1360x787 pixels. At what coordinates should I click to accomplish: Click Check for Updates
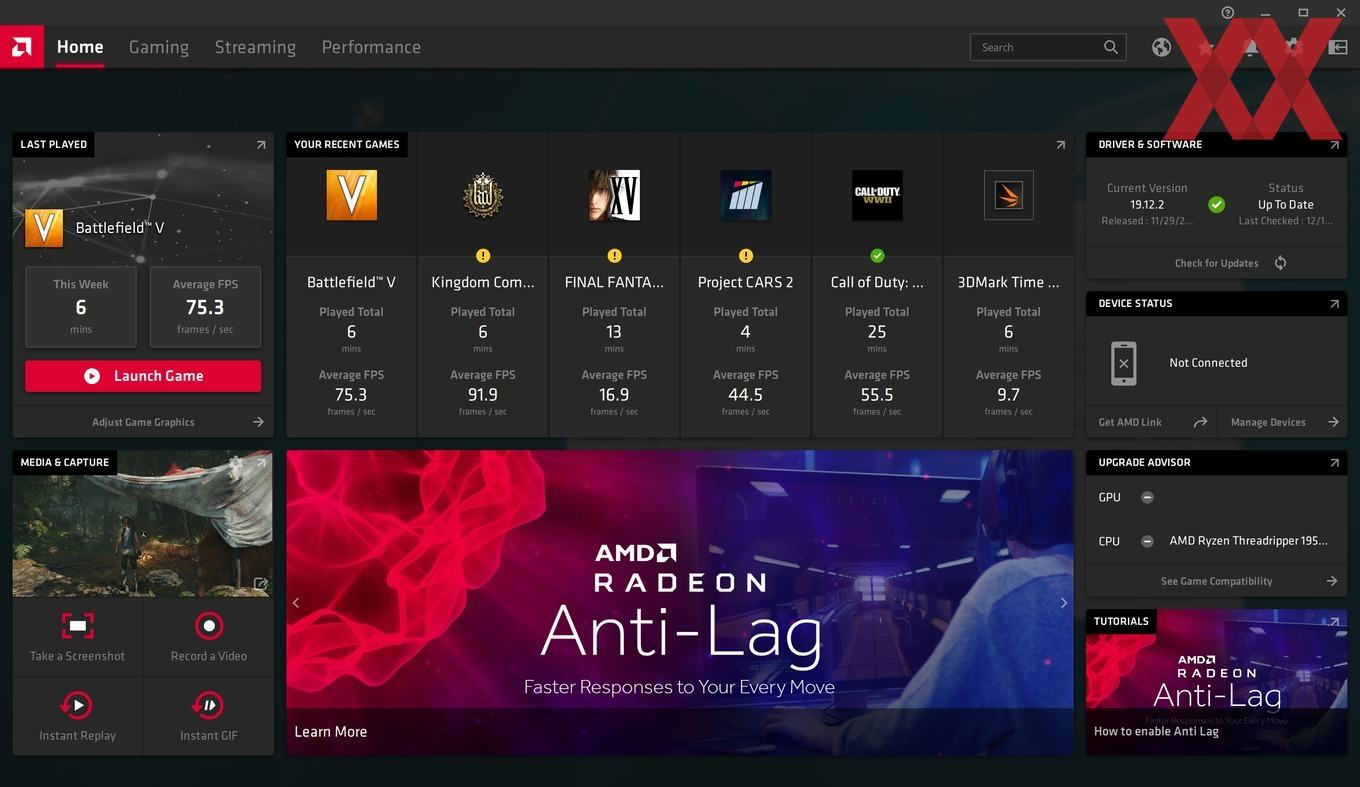click(x=1216, y=263)
